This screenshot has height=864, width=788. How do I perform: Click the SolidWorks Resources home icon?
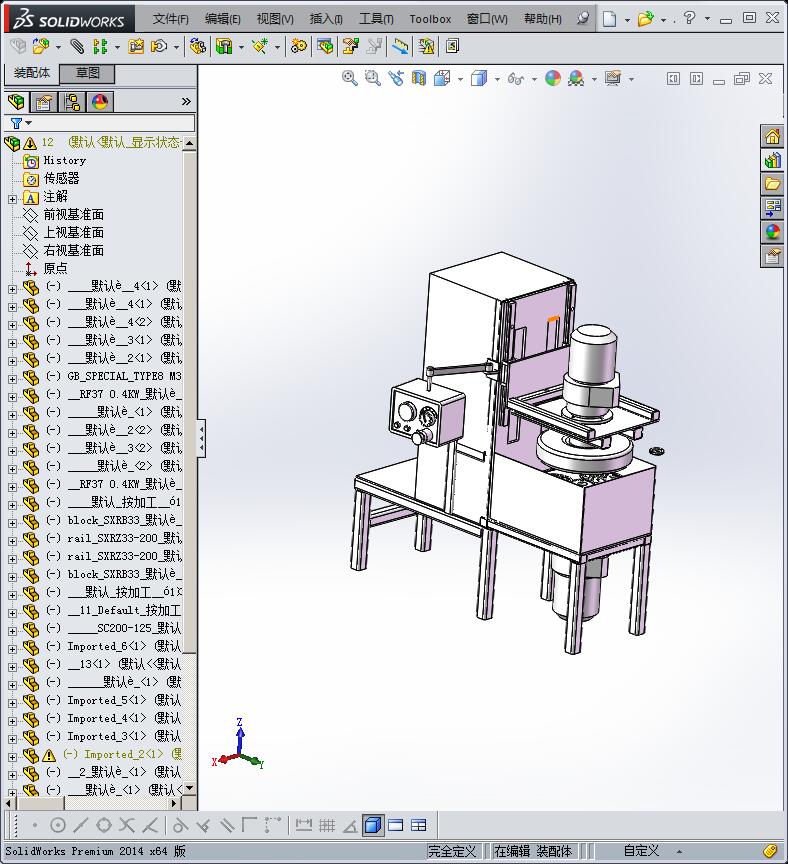point(773,136)
